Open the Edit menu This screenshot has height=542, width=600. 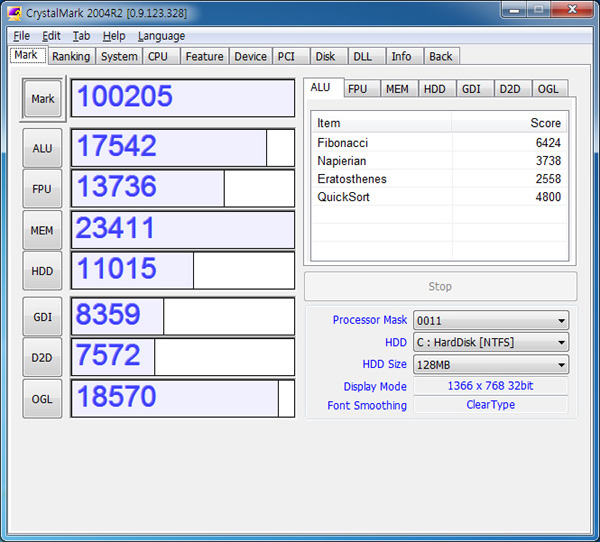[x=51, y=36]
